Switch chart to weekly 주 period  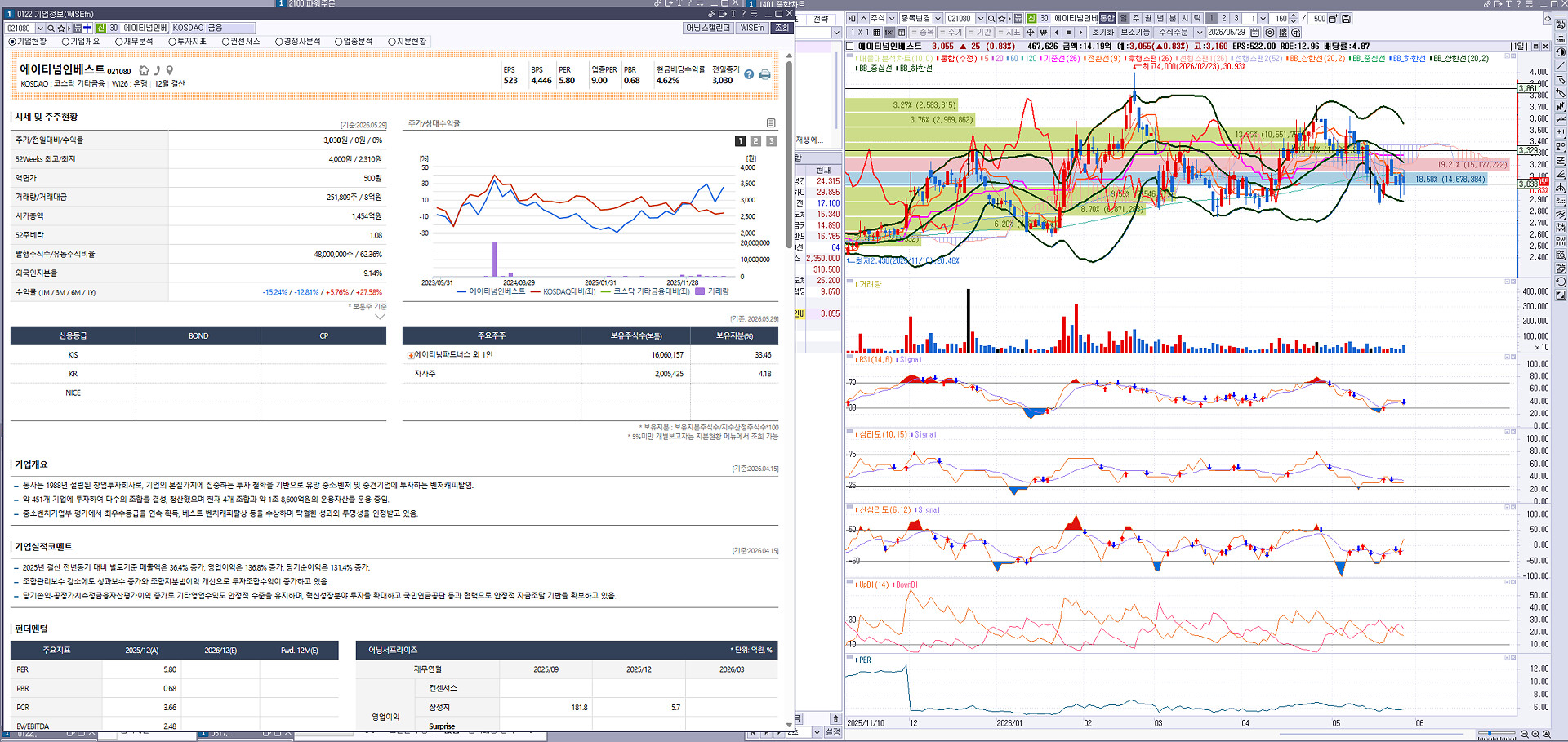tap(1136, 18)
